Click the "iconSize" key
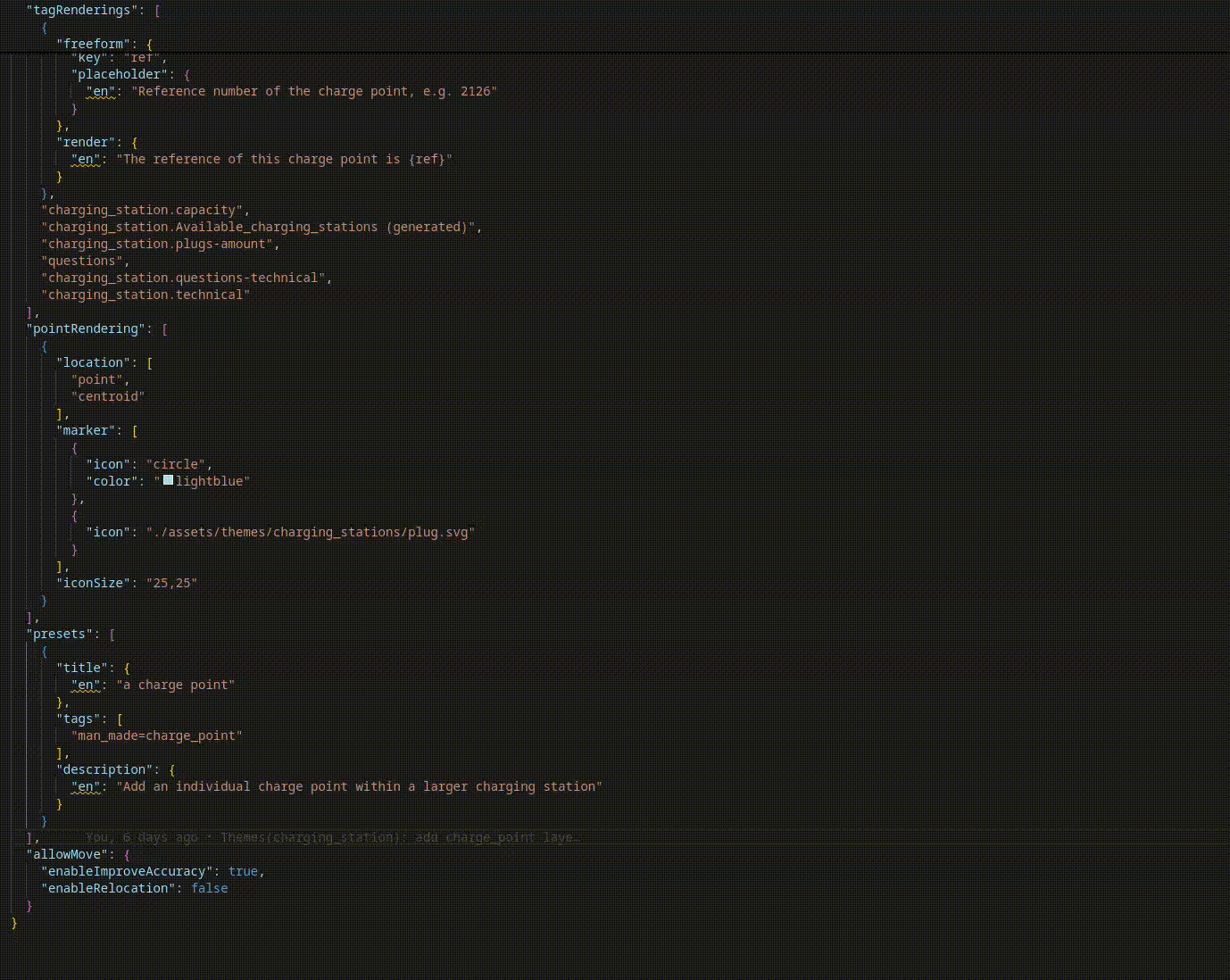 point(94,583)
